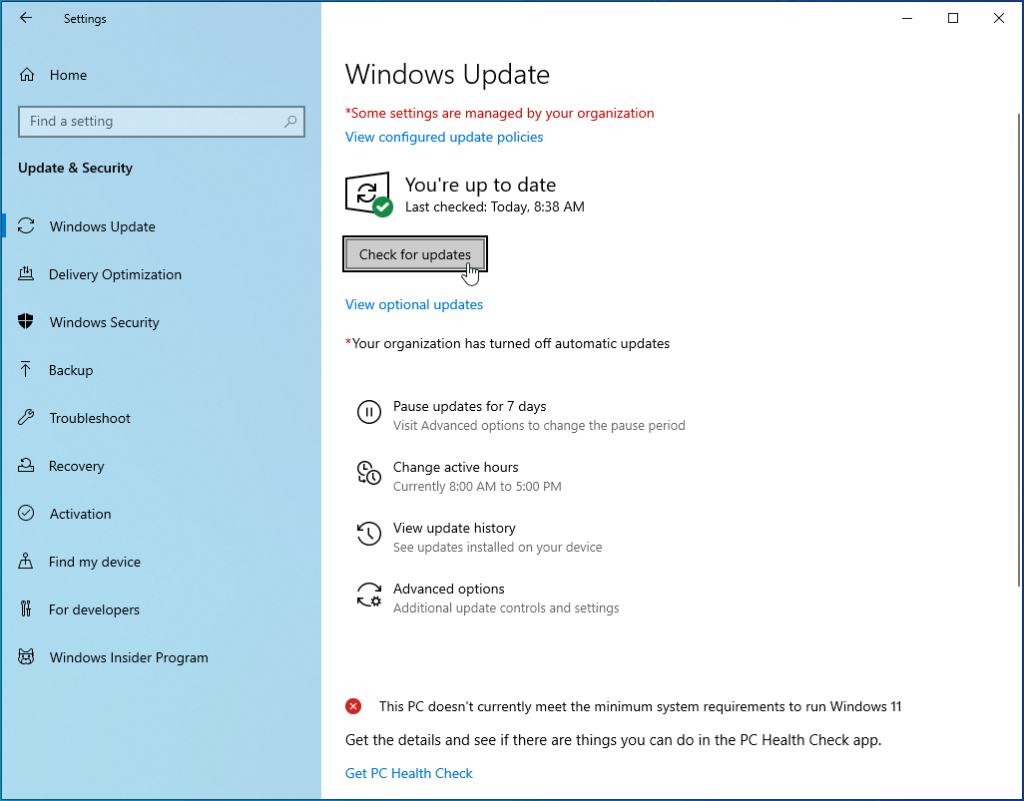1024x801 pixels.
Task: Click the Check for updates button
Action: point(414,254)
